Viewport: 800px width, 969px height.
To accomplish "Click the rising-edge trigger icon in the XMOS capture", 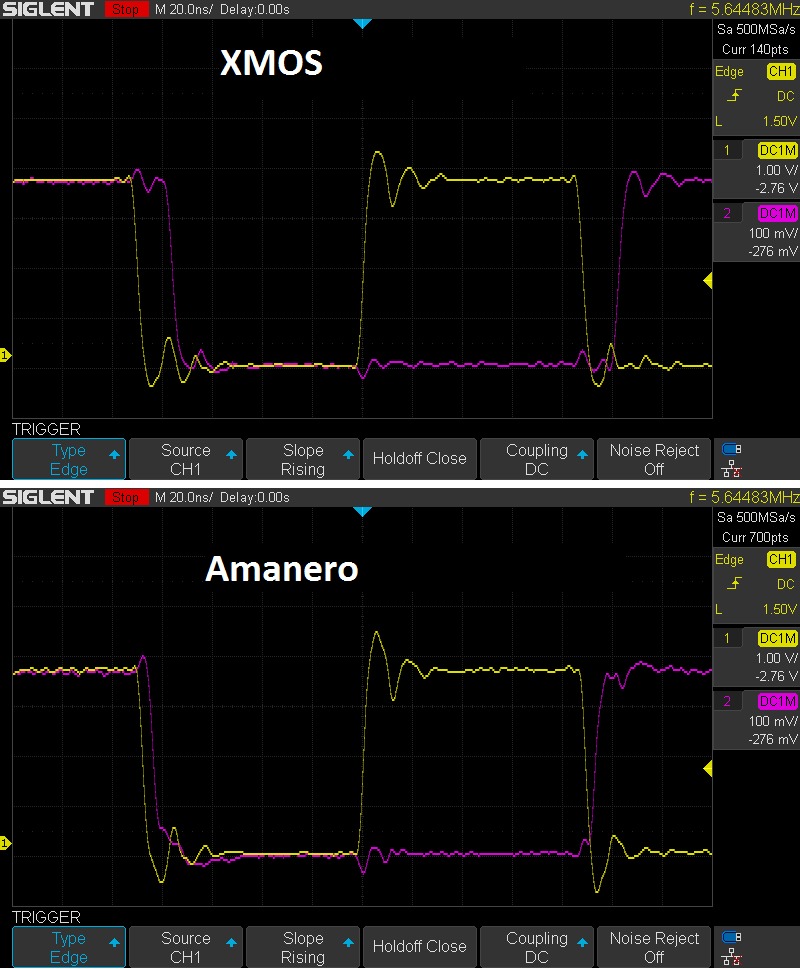I will coord(734,96).
